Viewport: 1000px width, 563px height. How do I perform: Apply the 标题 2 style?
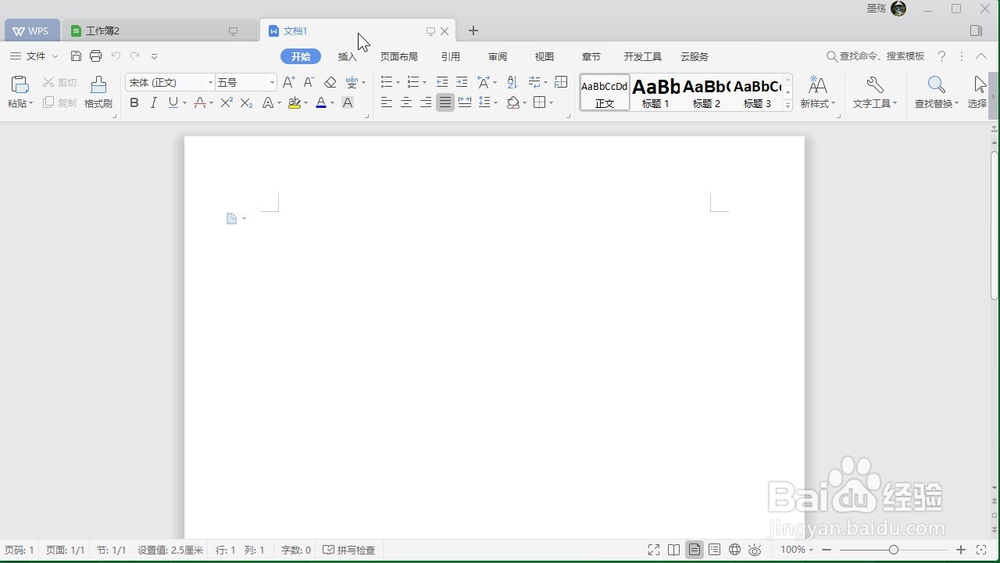click(707, 92)
